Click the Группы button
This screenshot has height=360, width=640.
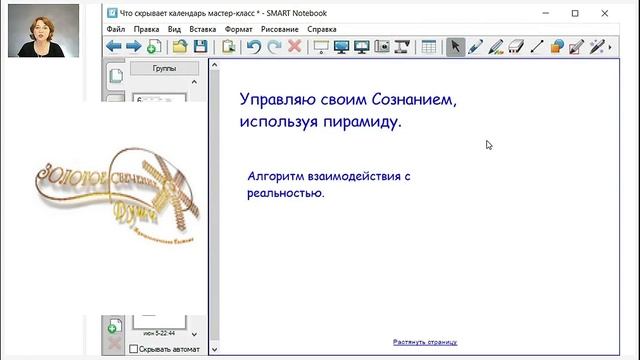(164, 68)
